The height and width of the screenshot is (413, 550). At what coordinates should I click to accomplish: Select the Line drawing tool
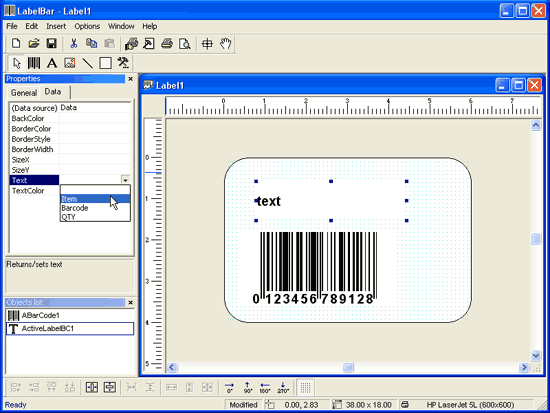point(87,63)
